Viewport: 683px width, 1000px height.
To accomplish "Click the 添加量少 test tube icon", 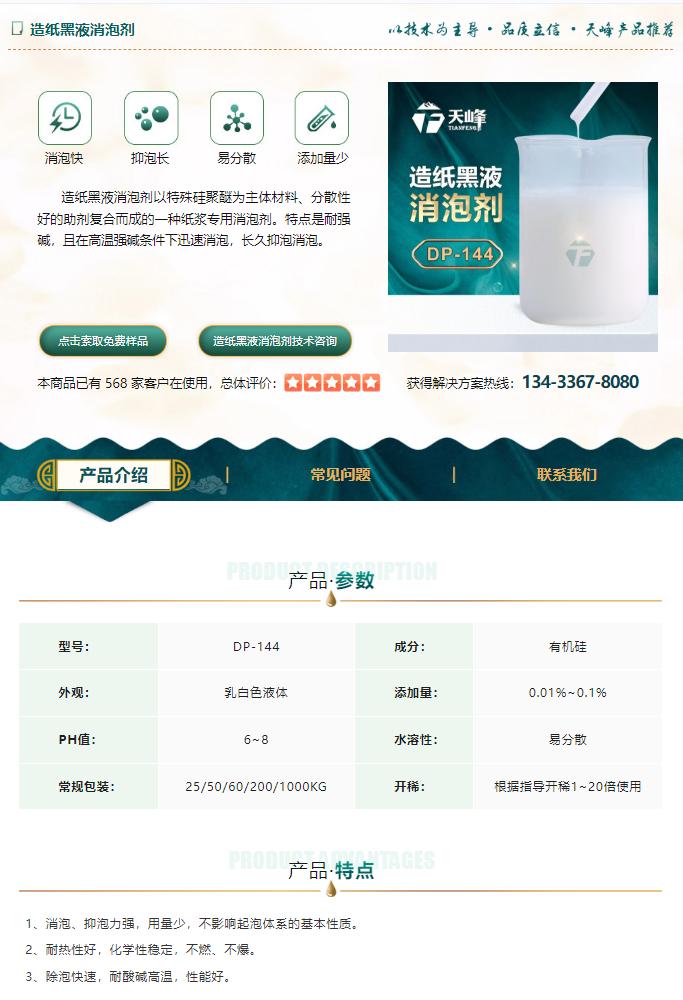I will (322, 118).
